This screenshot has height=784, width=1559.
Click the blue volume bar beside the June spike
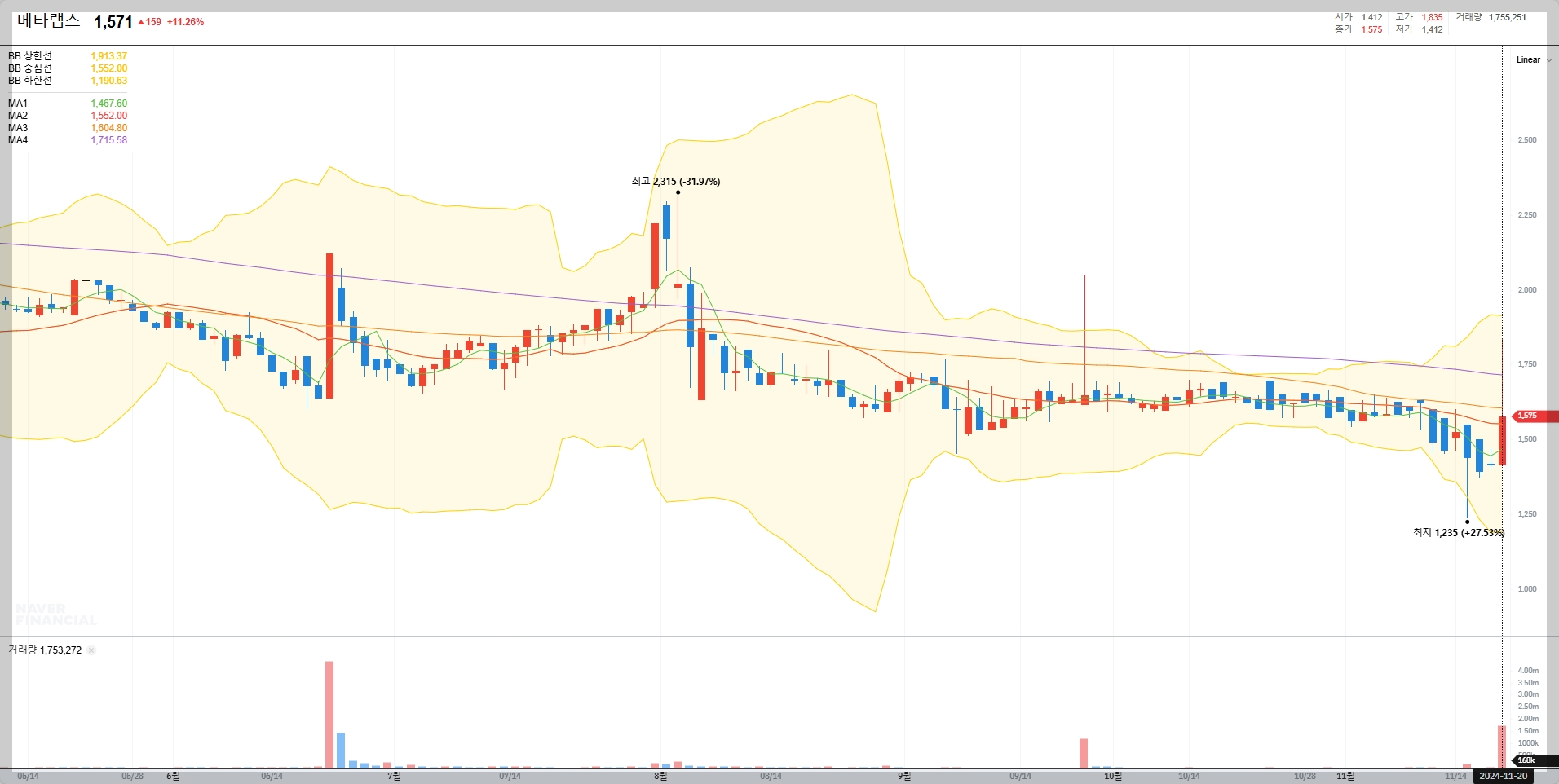pos(341,750)
